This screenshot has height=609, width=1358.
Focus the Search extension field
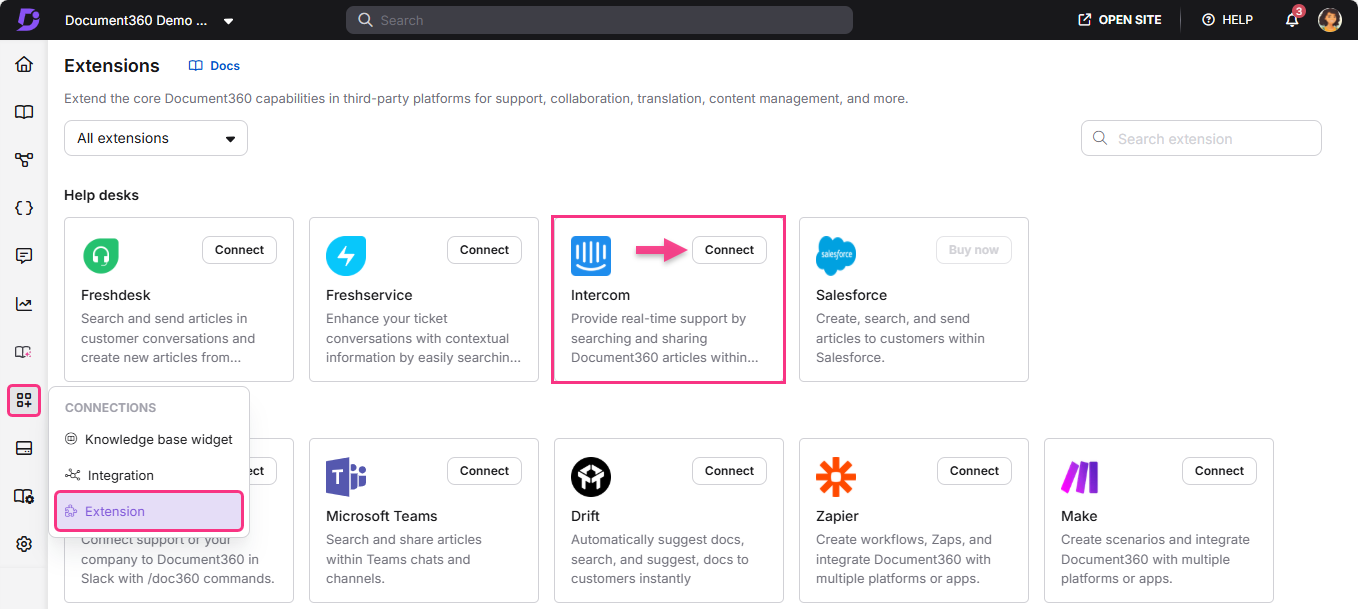click(1201, 139)
